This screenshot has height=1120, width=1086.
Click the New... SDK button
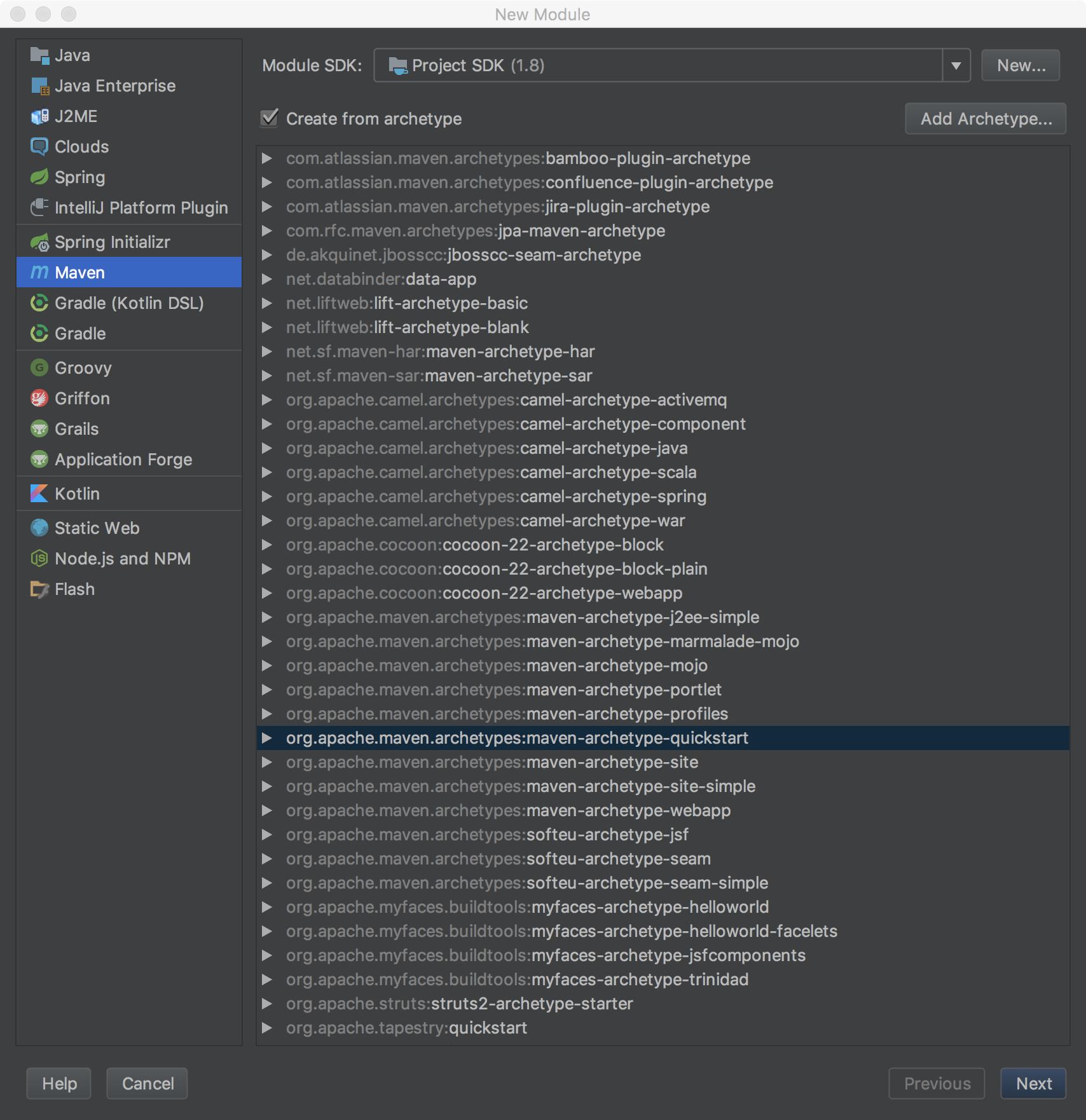1021,65
